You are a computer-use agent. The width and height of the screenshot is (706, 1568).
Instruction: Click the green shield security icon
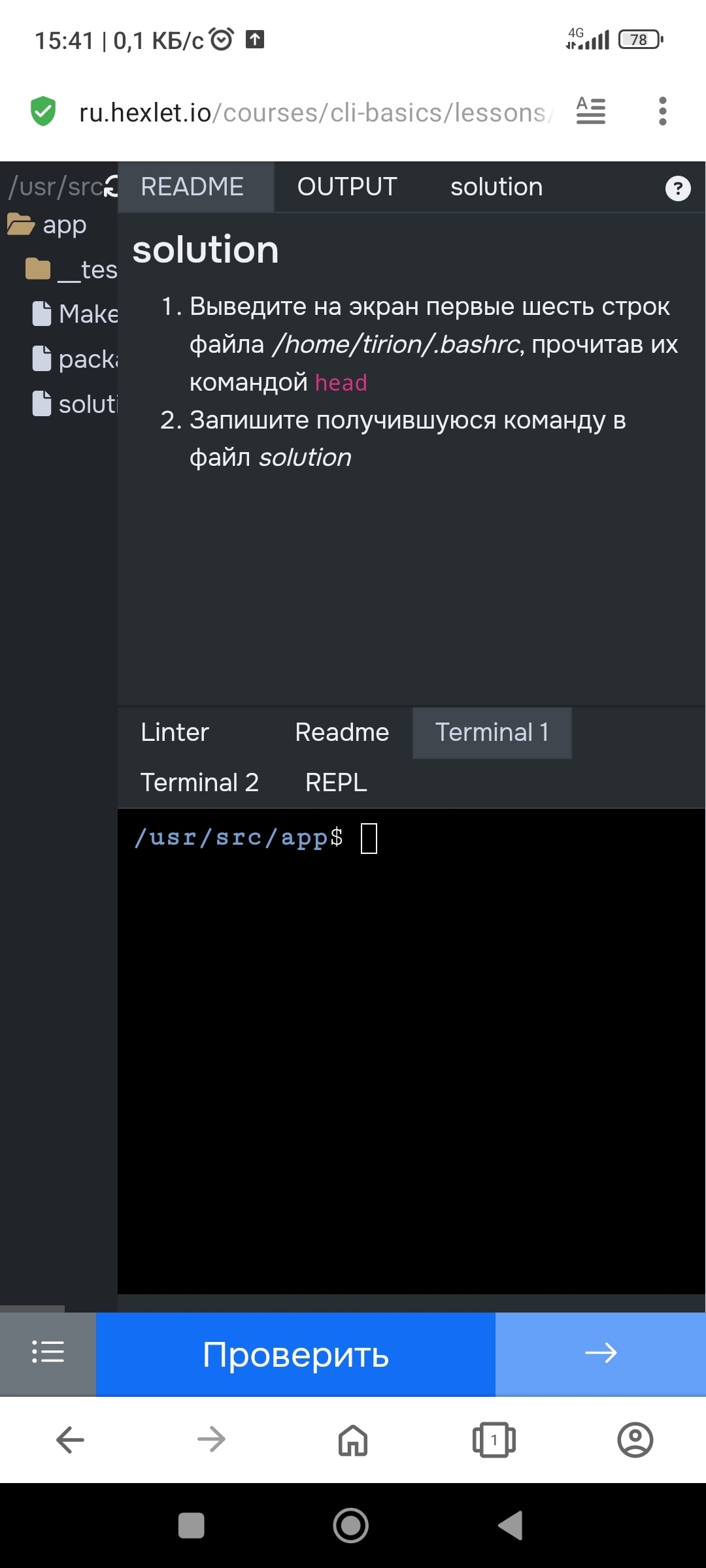pos(43,111)
